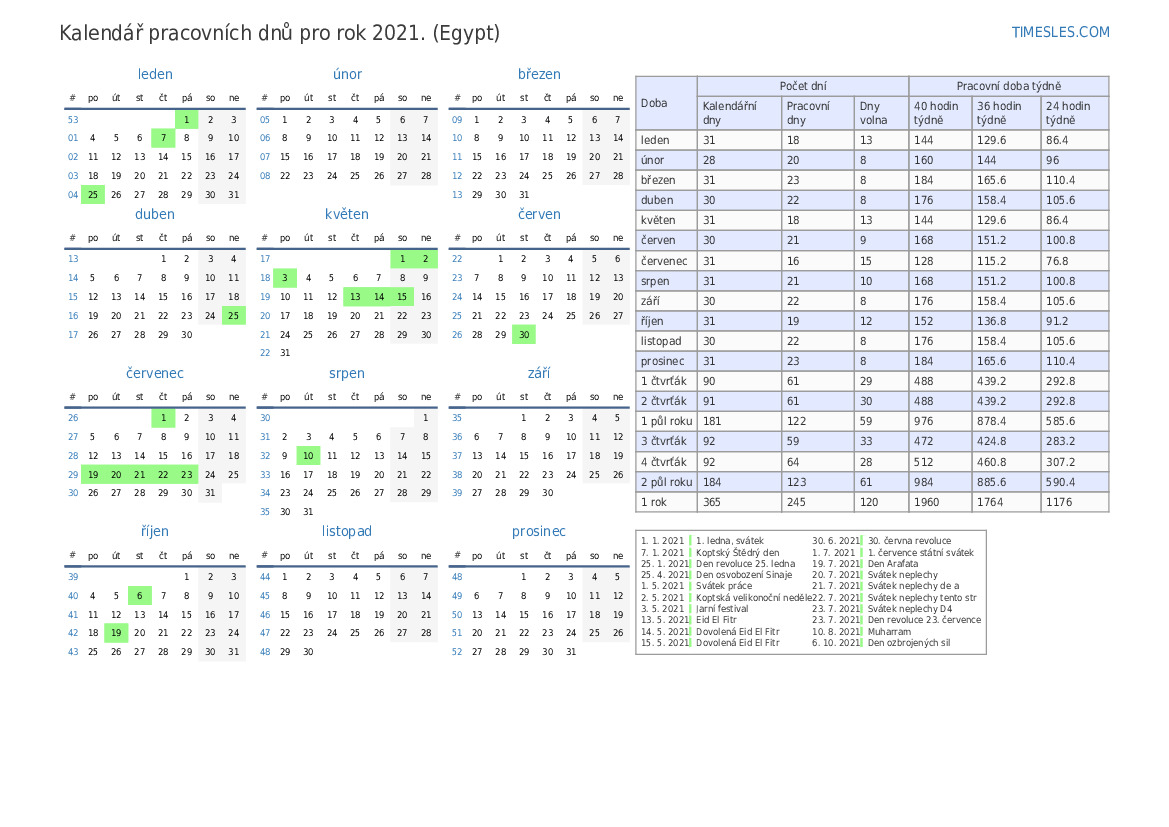Open the TIMESLES.COM link
This screenshot has height=827, width=1169.
coord(1060,32)
